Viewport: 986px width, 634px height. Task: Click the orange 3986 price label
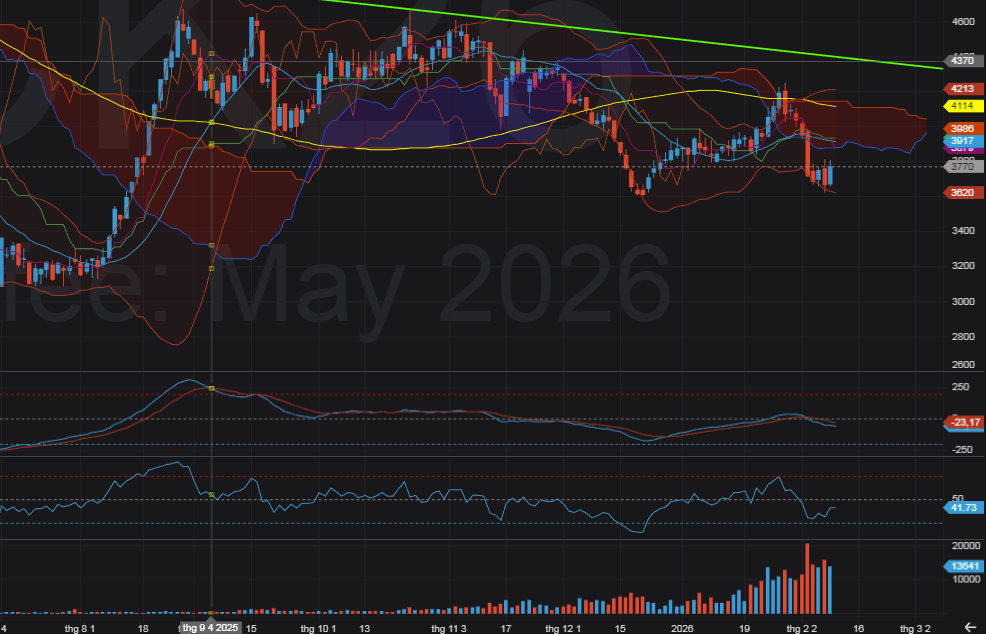(962, 129)
